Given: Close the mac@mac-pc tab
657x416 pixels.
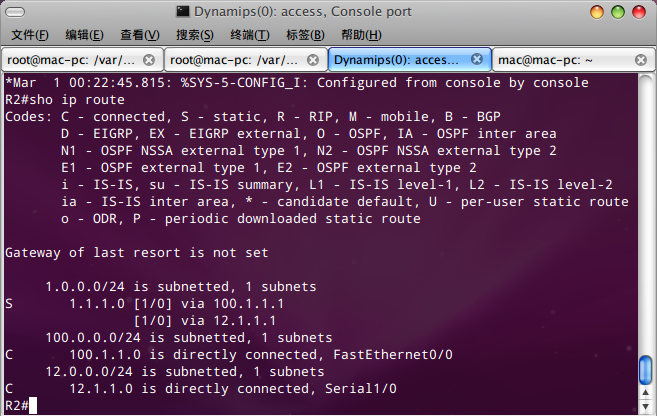Looking at the screenshot, I should pos(641,60).
